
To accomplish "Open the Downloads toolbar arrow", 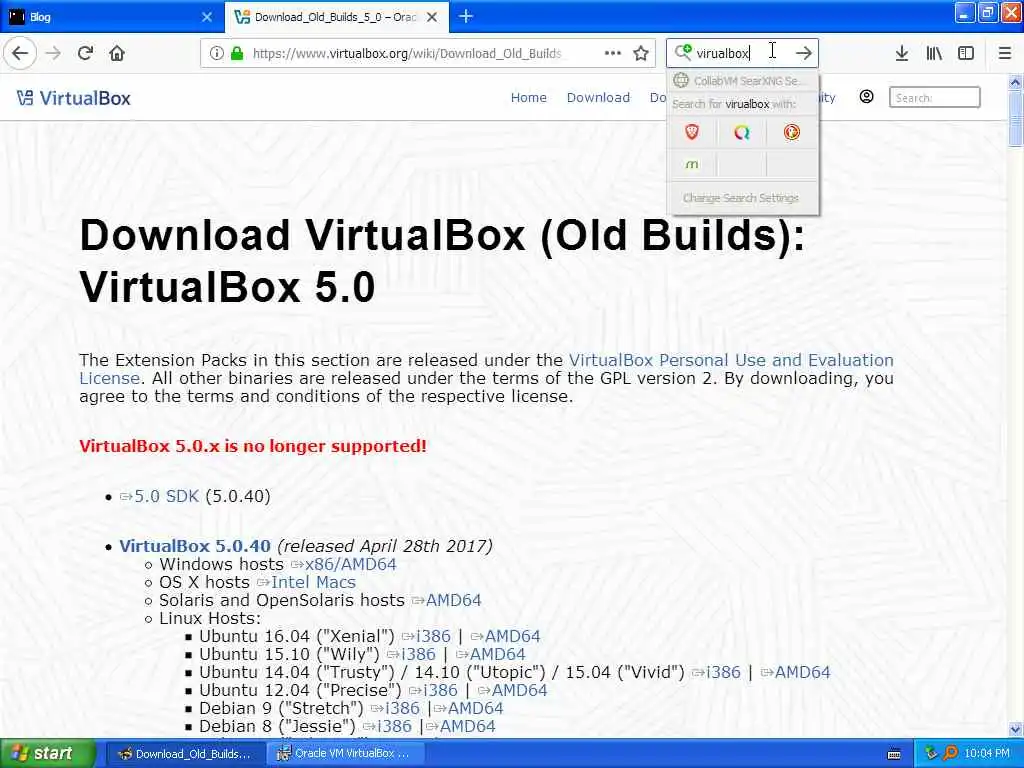I will tap(901, 53).
